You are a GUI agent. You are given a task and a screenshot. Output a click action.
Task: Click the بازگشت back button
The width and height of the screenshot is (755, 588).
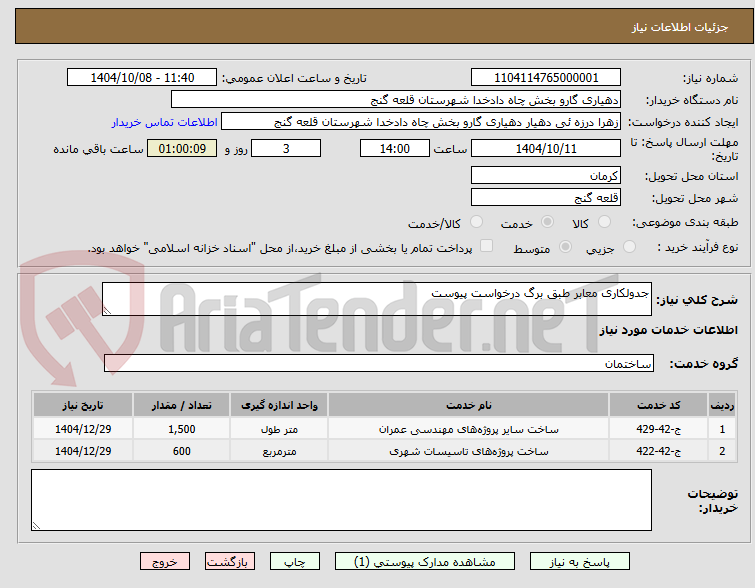[230, 562]
